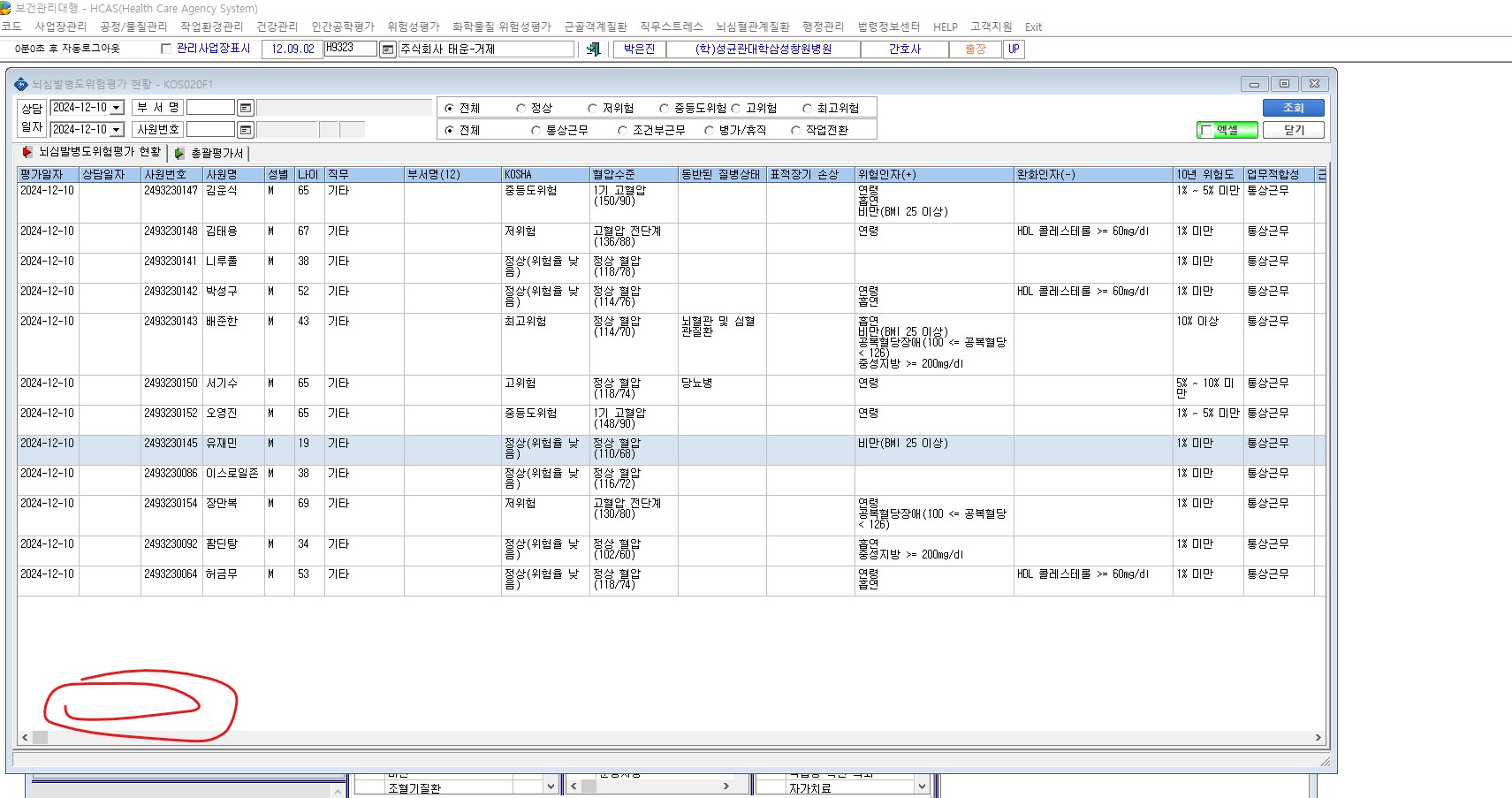
Task: Tick the 엑셀 export checkbox
Action: pyautogui.click(x=1206, y=130)
